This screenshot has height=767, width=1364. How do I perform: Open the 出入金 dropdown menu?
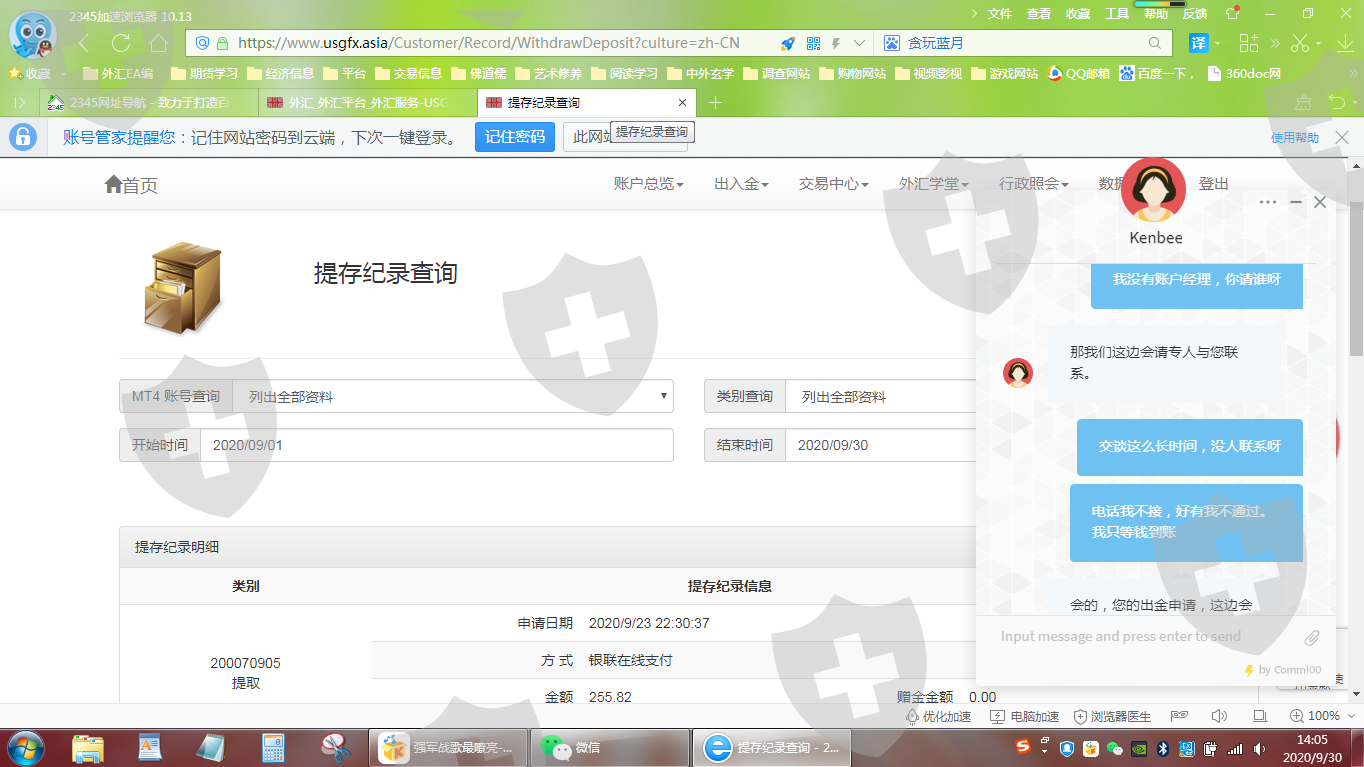(740, 184)
